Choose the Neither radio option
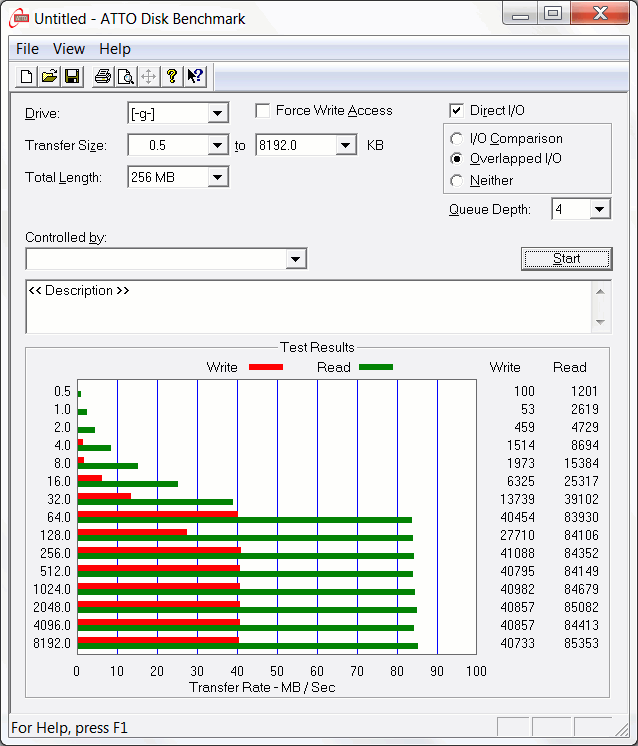The height and width of the screenshot is (746, 638). coord(457,181)
